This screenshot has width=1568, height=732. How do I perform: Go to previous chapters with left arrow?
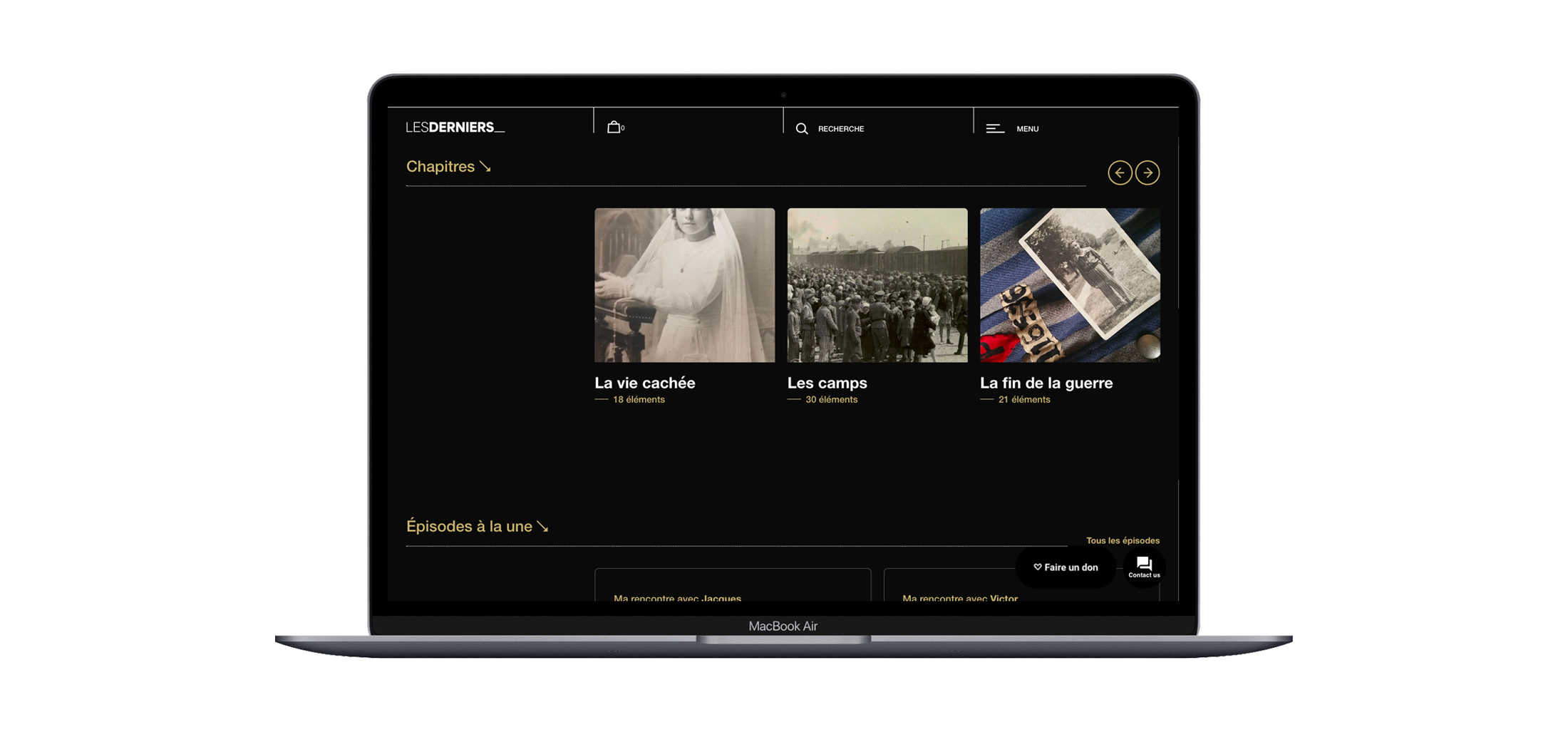[x=1120, y=172]
